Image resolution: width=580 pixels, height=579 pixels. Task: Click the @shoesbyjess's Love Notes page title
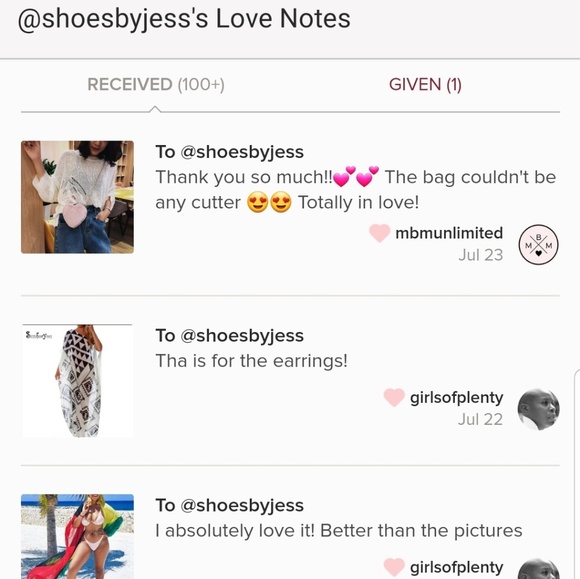pyautogui.click(x=184, y=18)
